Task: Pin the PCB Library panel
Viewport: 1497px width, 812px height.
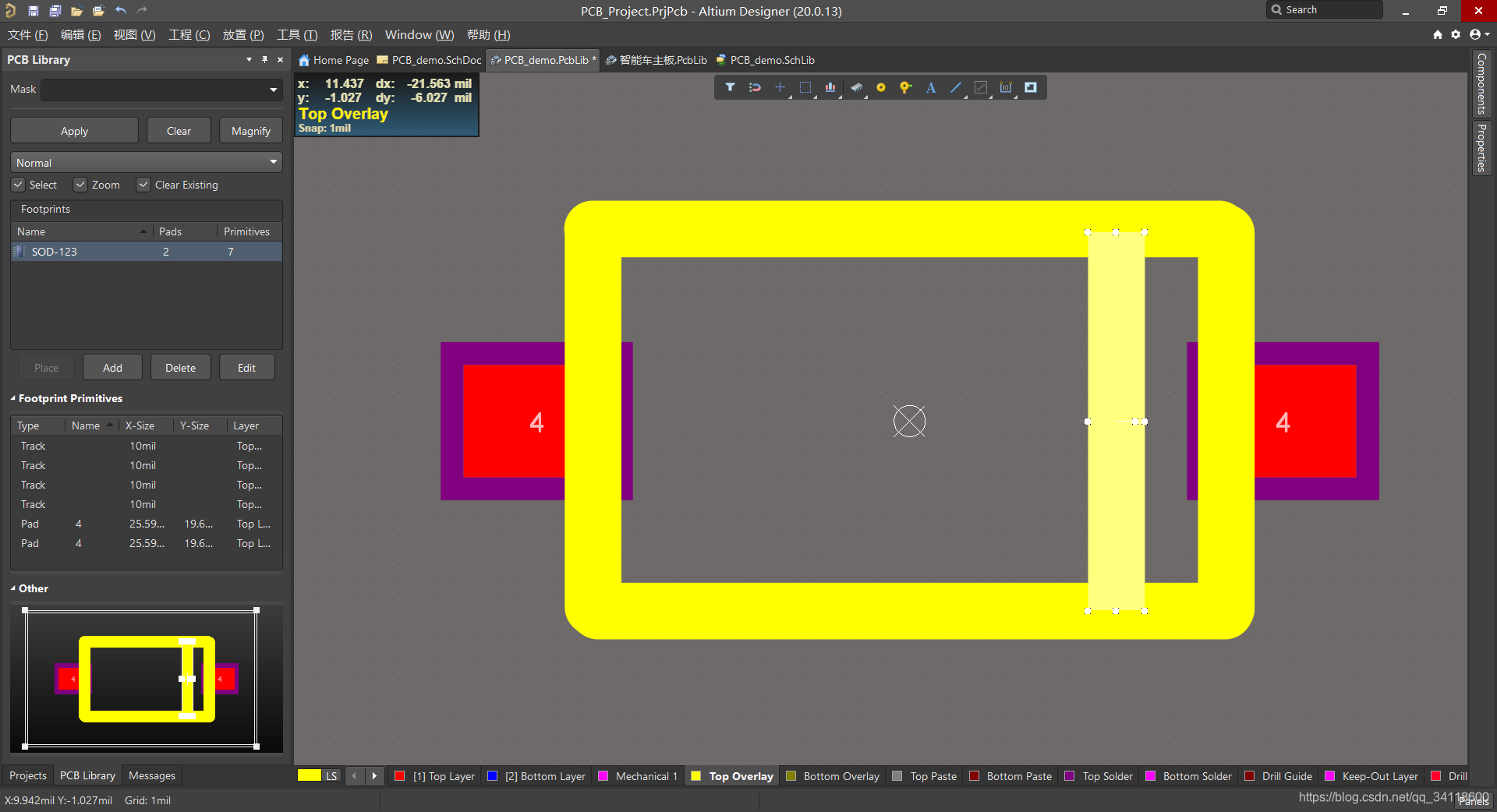Action: tap(265, 59)
